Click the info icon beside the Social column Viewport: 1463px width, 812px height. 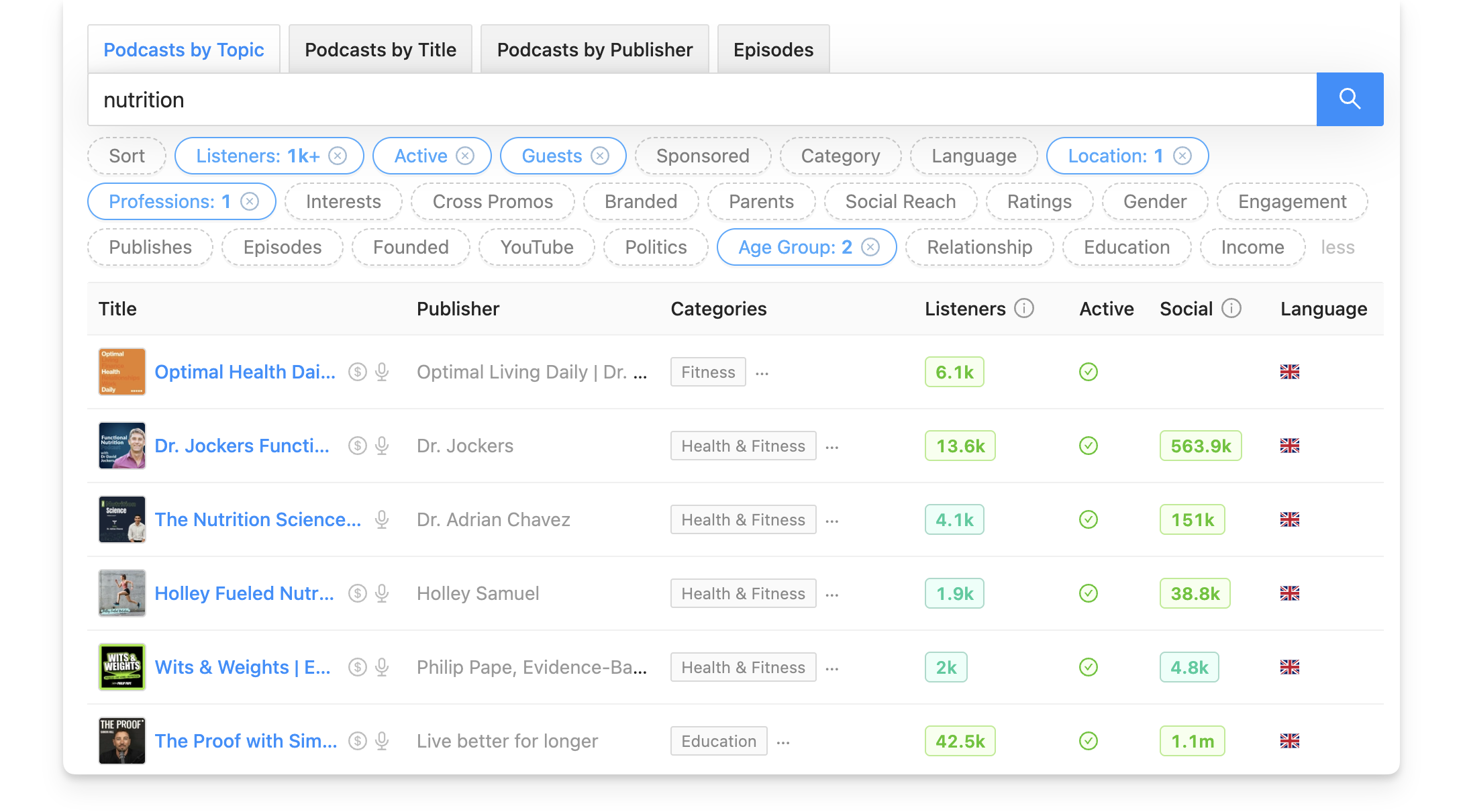coord(1231,309)
